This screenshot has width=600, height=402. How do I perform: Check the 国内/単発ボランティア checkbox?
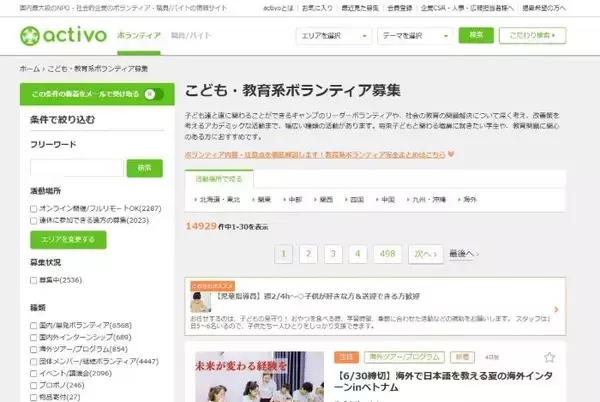[x=34, y=326]
